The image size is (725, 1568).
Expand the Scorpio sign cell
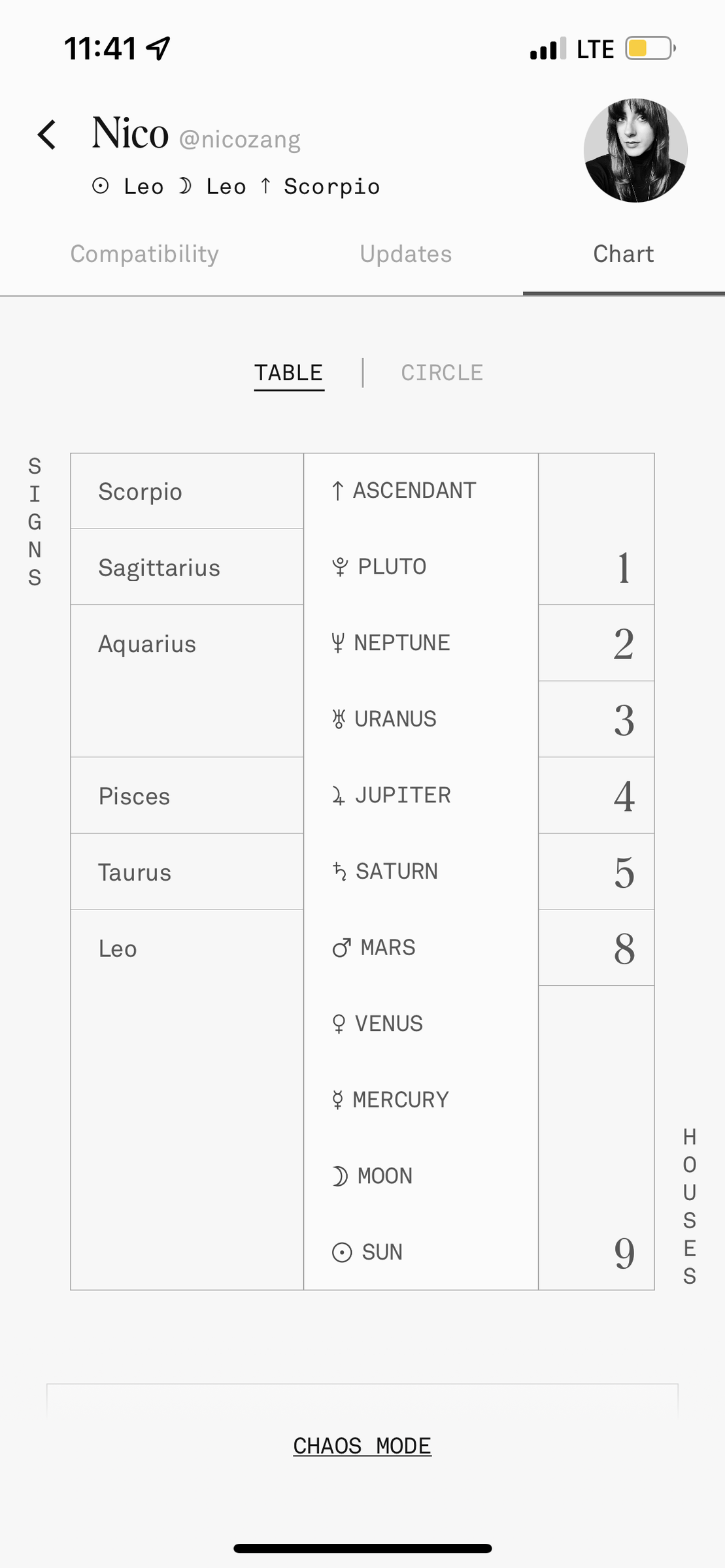click(187, 491)
